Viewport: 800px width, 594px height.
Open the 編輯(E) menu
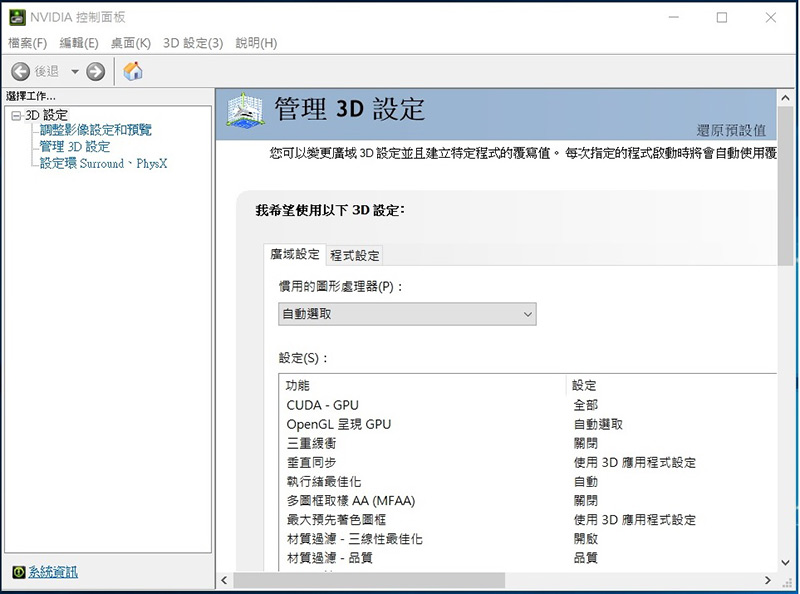pos(79,43)
